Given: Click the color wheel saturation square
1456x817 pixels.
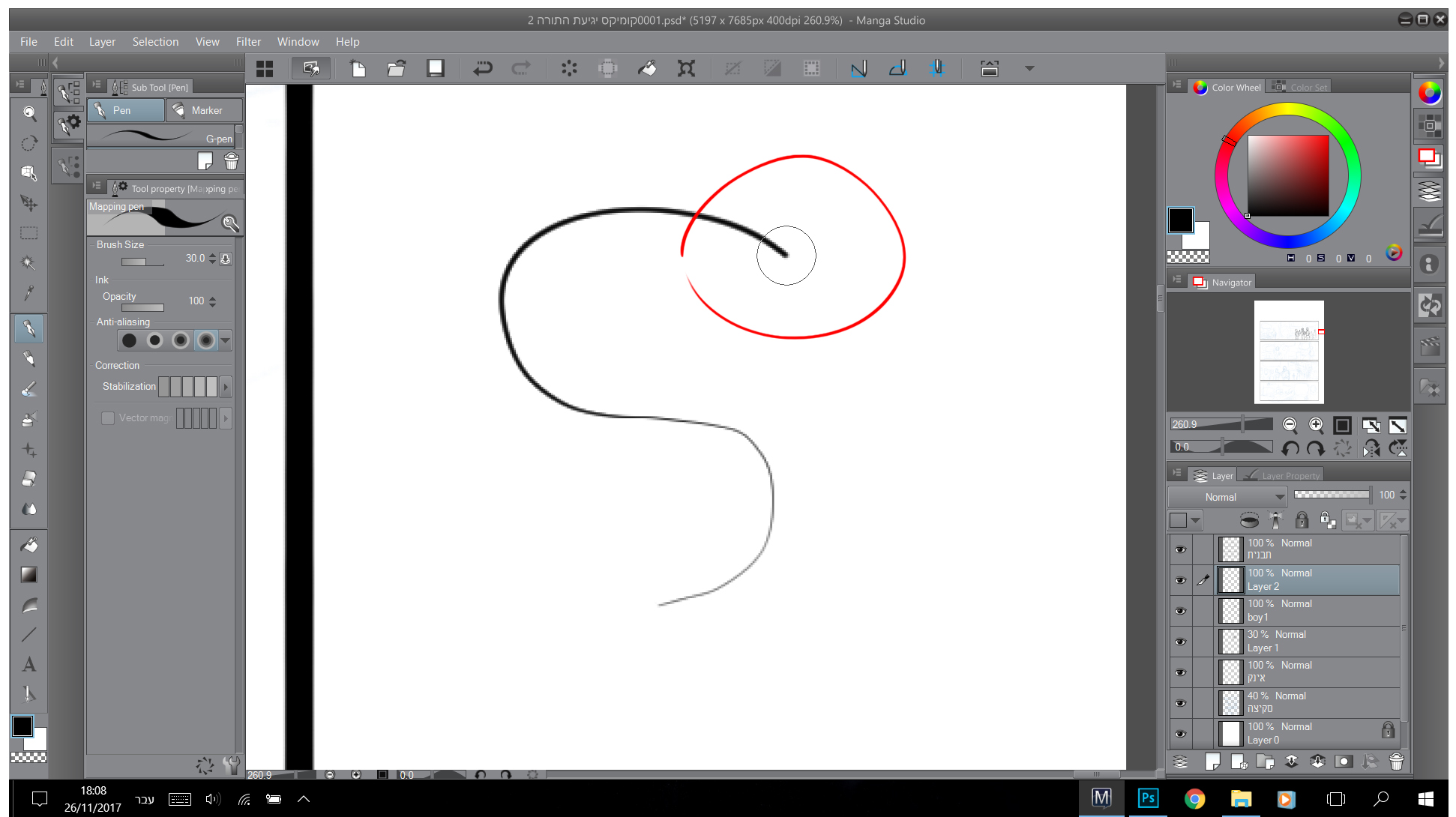Looking at the screenshot, I should pos(1287,176).
